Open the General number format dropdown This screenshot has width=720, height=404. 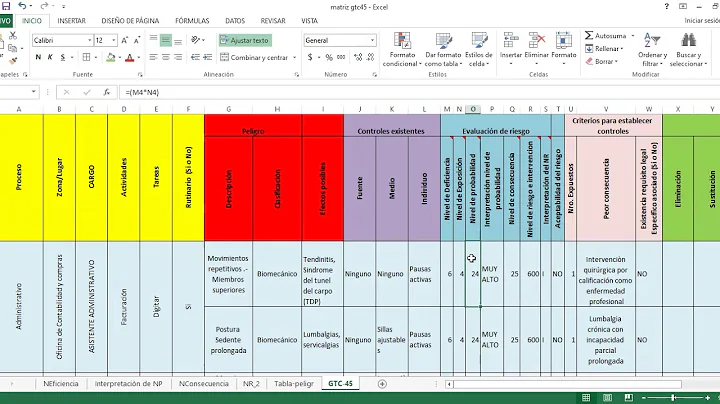click(x=372, y=40)
